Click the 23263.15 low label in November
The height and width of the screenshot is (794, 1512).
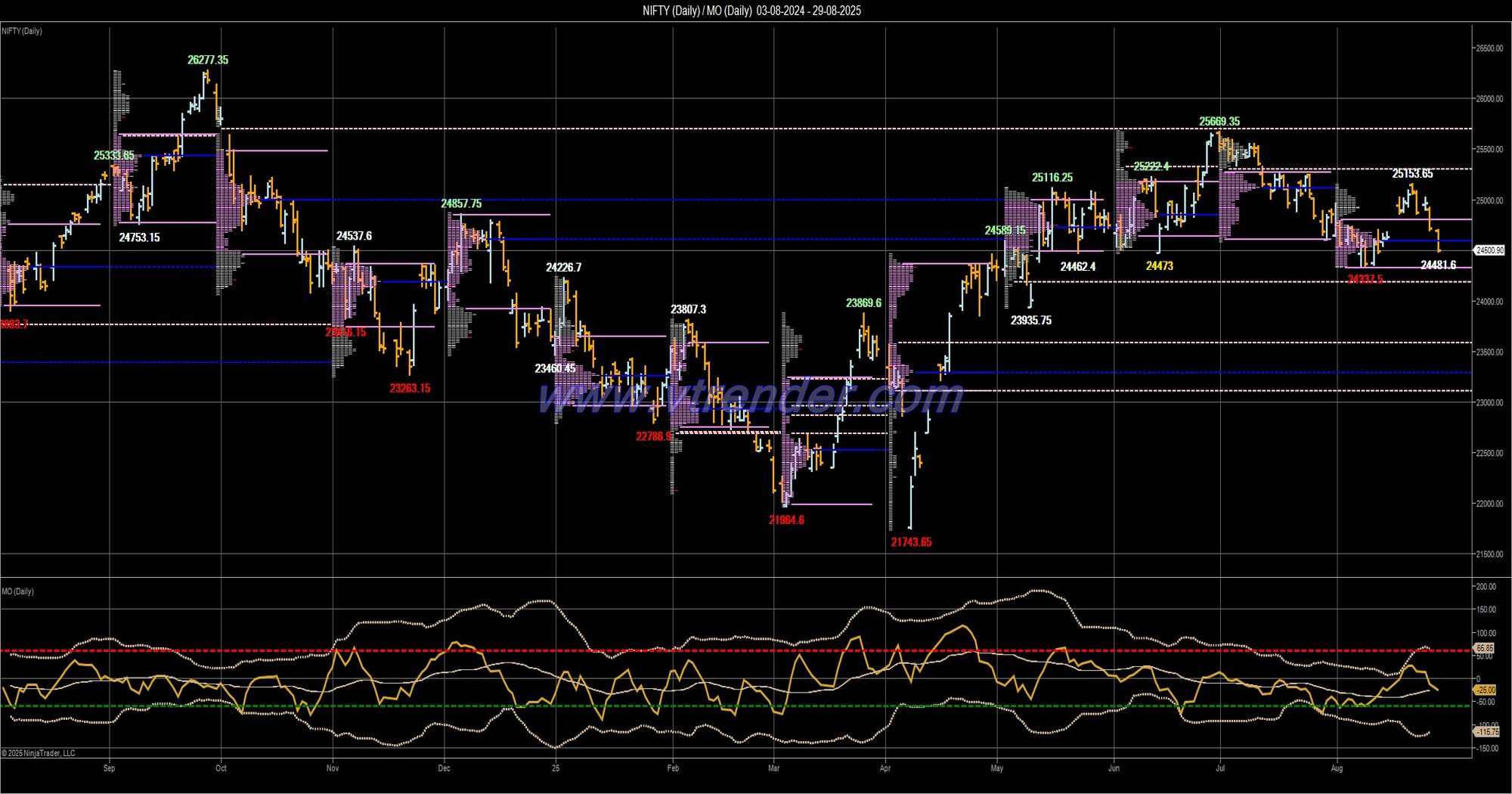[x=410, y=389]
